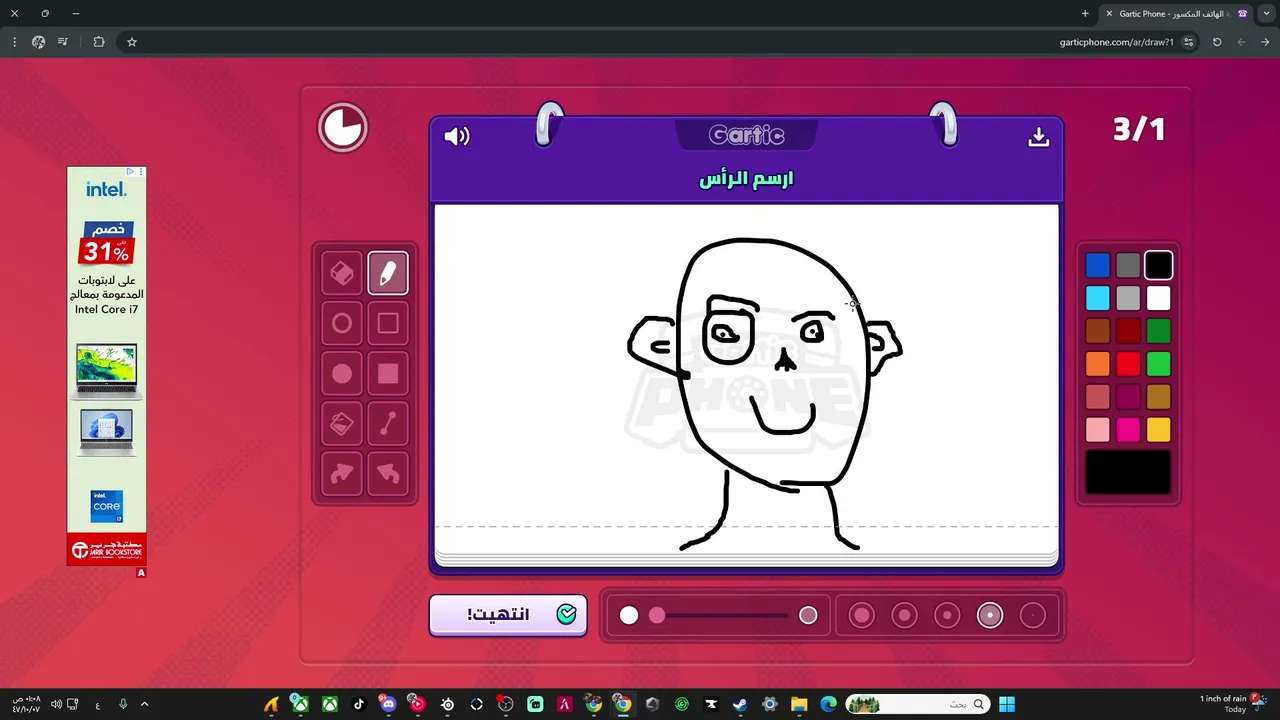Pick the yellow color swatch
The height and width of the screenshot is (720, 1280).
[x=1158, y=430]
